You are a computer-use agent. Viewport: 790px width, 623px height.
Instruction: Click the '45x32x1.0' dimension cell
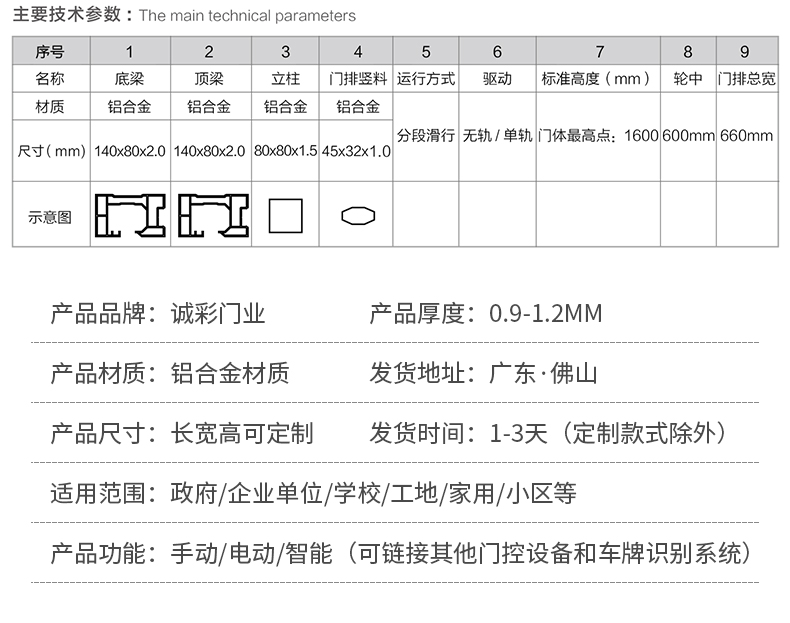pos(356,151)
